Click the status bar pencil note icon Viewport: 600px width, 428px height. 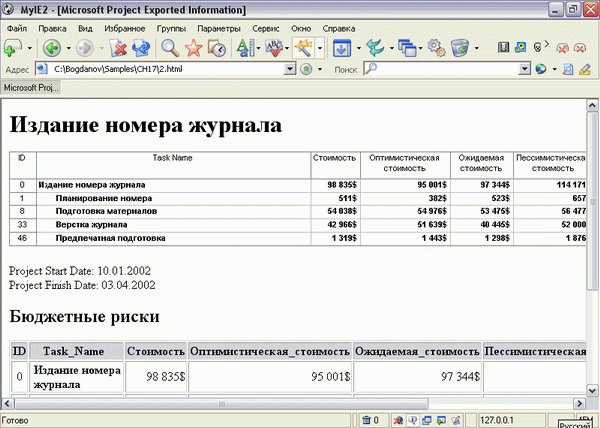pos(455,420)
